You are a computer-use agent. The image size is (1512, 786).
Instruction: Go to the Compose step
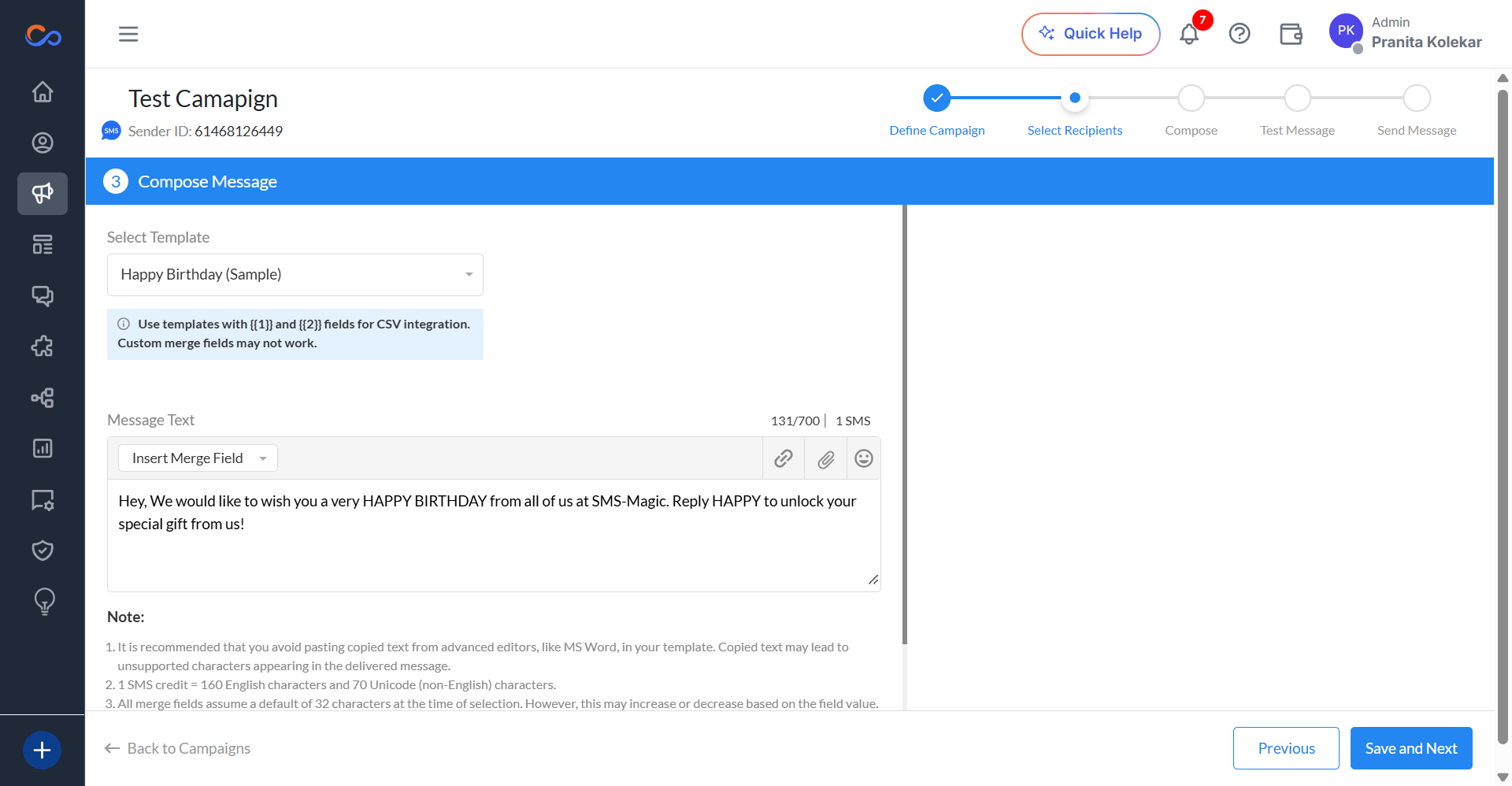coord(1191,110)
